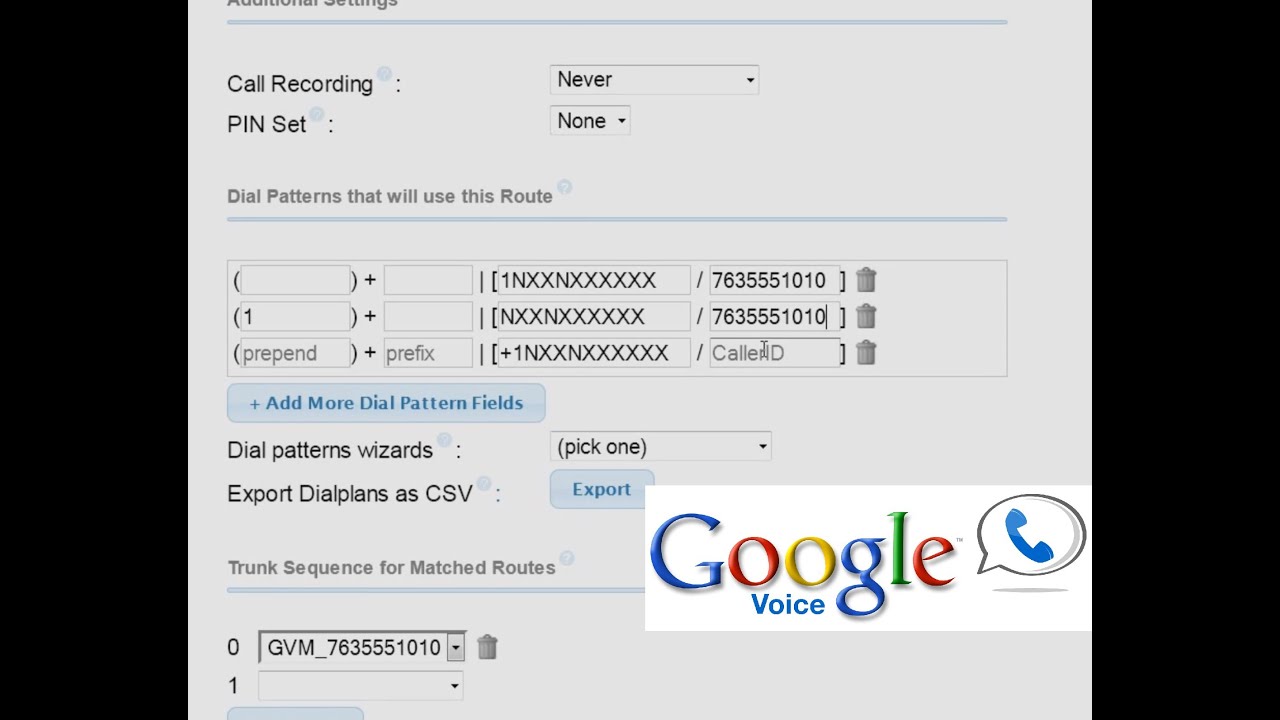View help for Export Dialplans as CSV
The width and height of the screenshot is (1280, 720).
click(x=484, y=484)
